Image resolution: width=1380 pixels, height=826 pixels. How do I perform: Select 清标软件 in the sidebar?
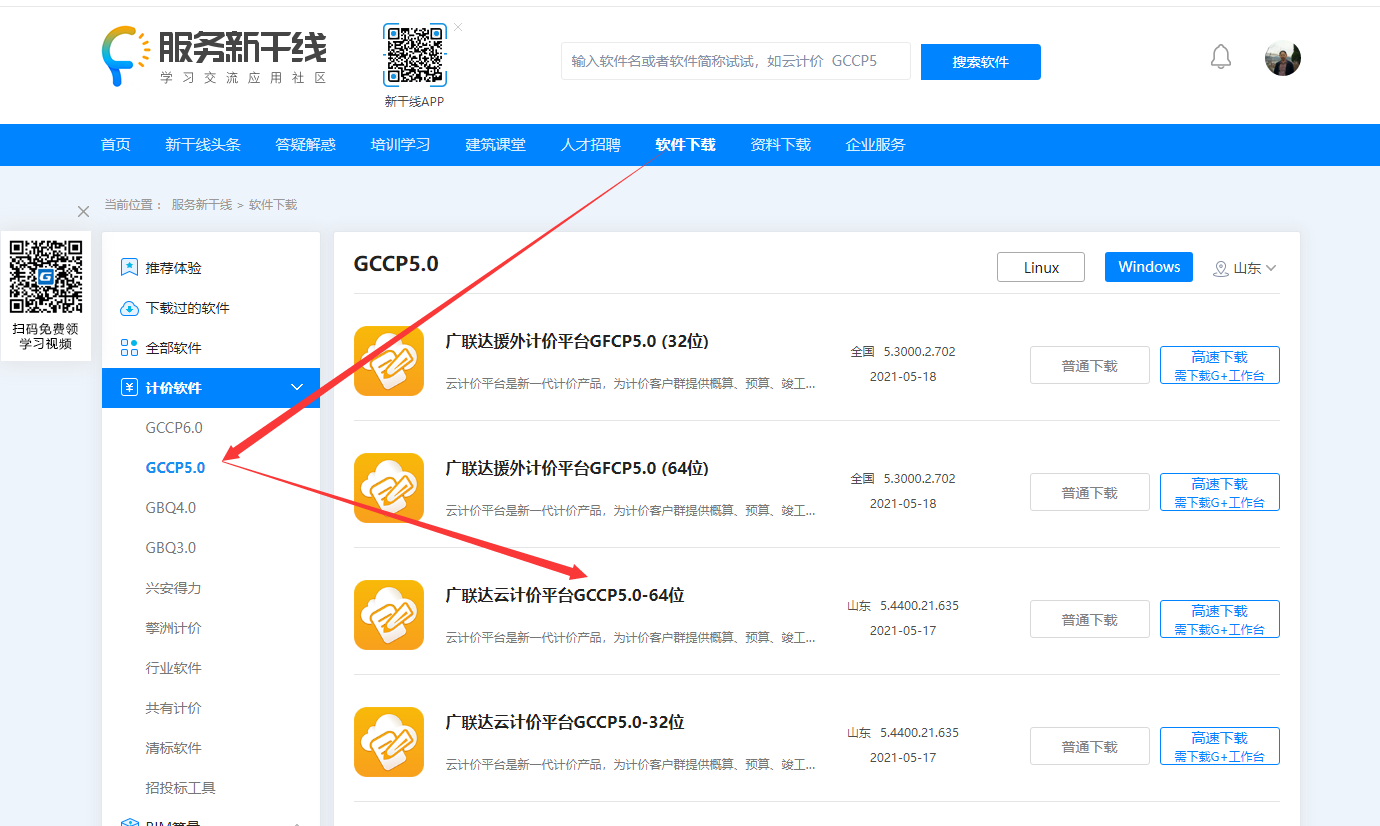point(173,748)
